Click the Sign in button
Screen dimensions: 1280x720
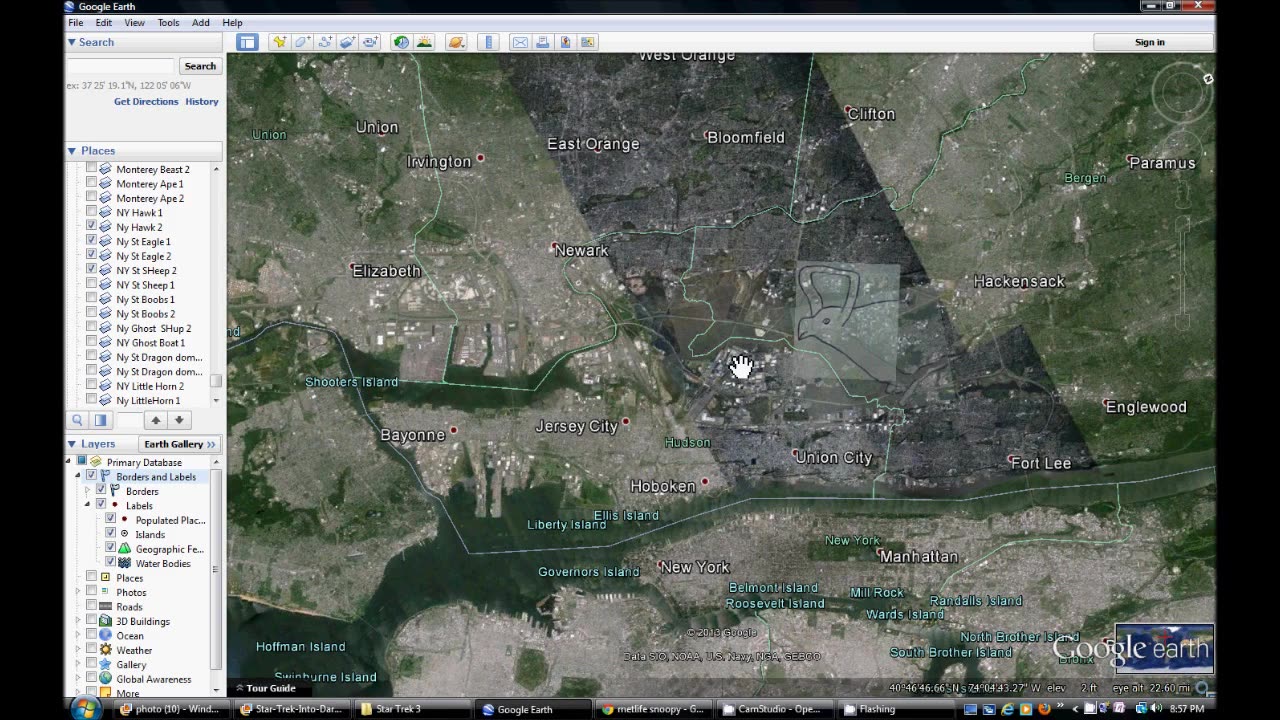pyautogui.click(x=1149, y=42)
